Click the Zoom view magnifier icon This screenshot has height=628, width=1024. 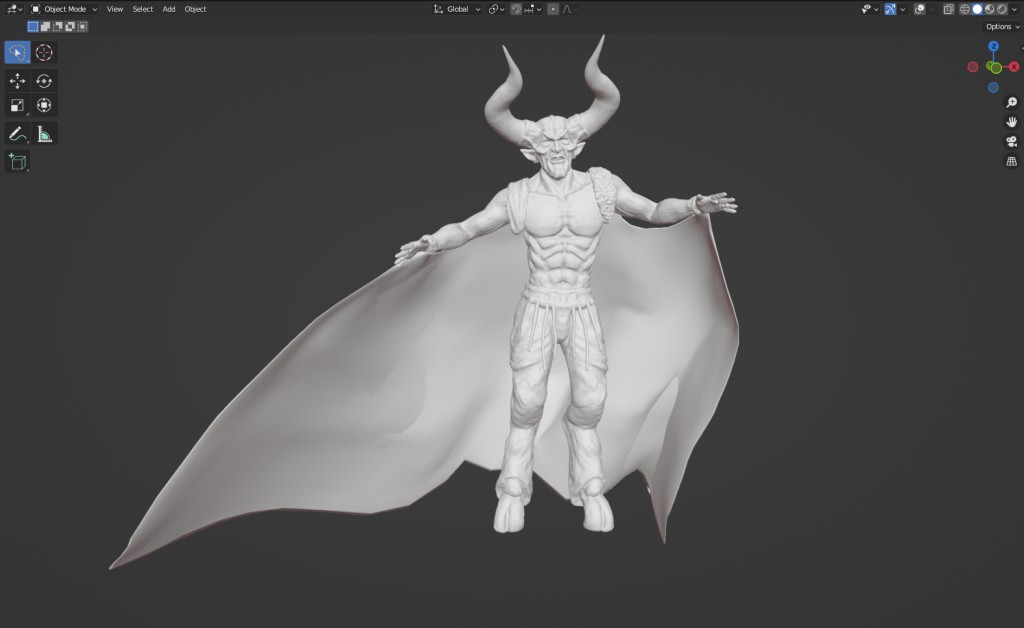point(1012,102)
